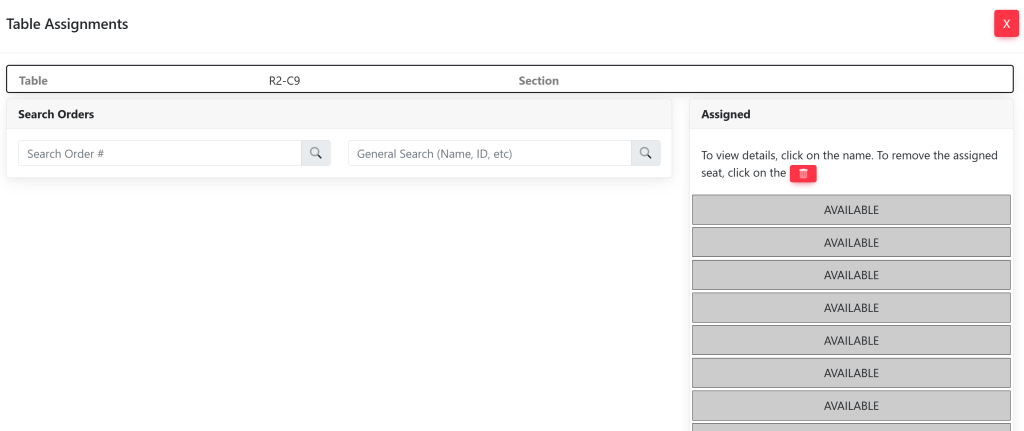Viewport: 1024px width, 431px height.
Task: Choose the third AVAILABLE seat slot
Action: [x=851, y=275]
